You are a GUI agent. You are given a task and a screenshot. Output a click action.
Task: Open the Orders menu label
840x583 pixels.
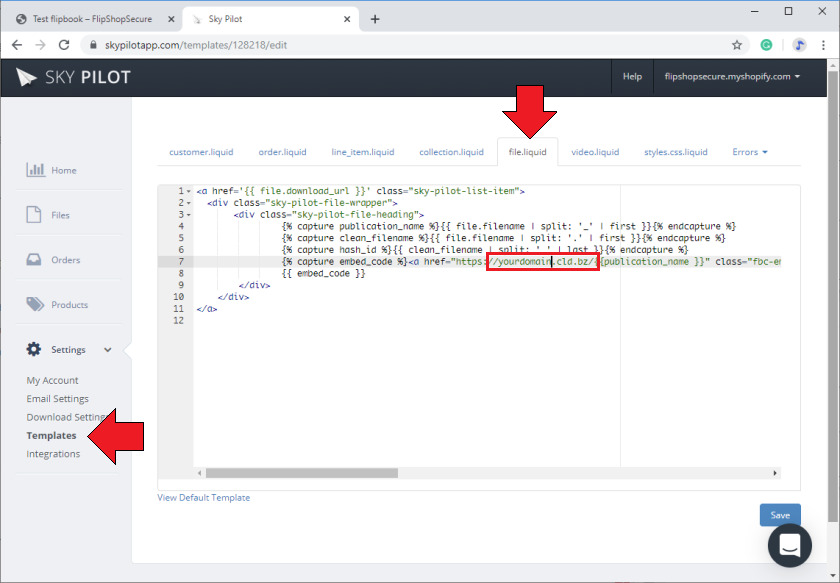click(x=66, y=260)
